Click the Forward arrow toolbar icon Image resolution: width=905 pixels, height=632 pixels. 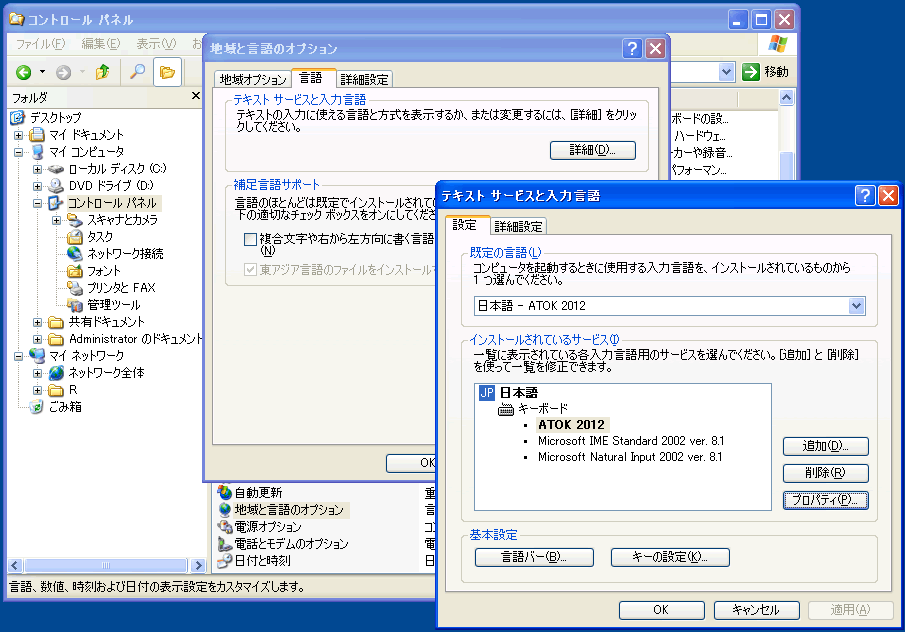[63, 72]
